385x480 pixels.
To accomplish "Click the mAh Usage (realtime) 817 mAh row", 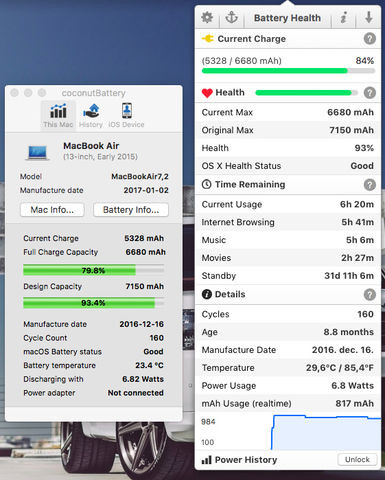I will pyautogui.click(x=288, y=404).
